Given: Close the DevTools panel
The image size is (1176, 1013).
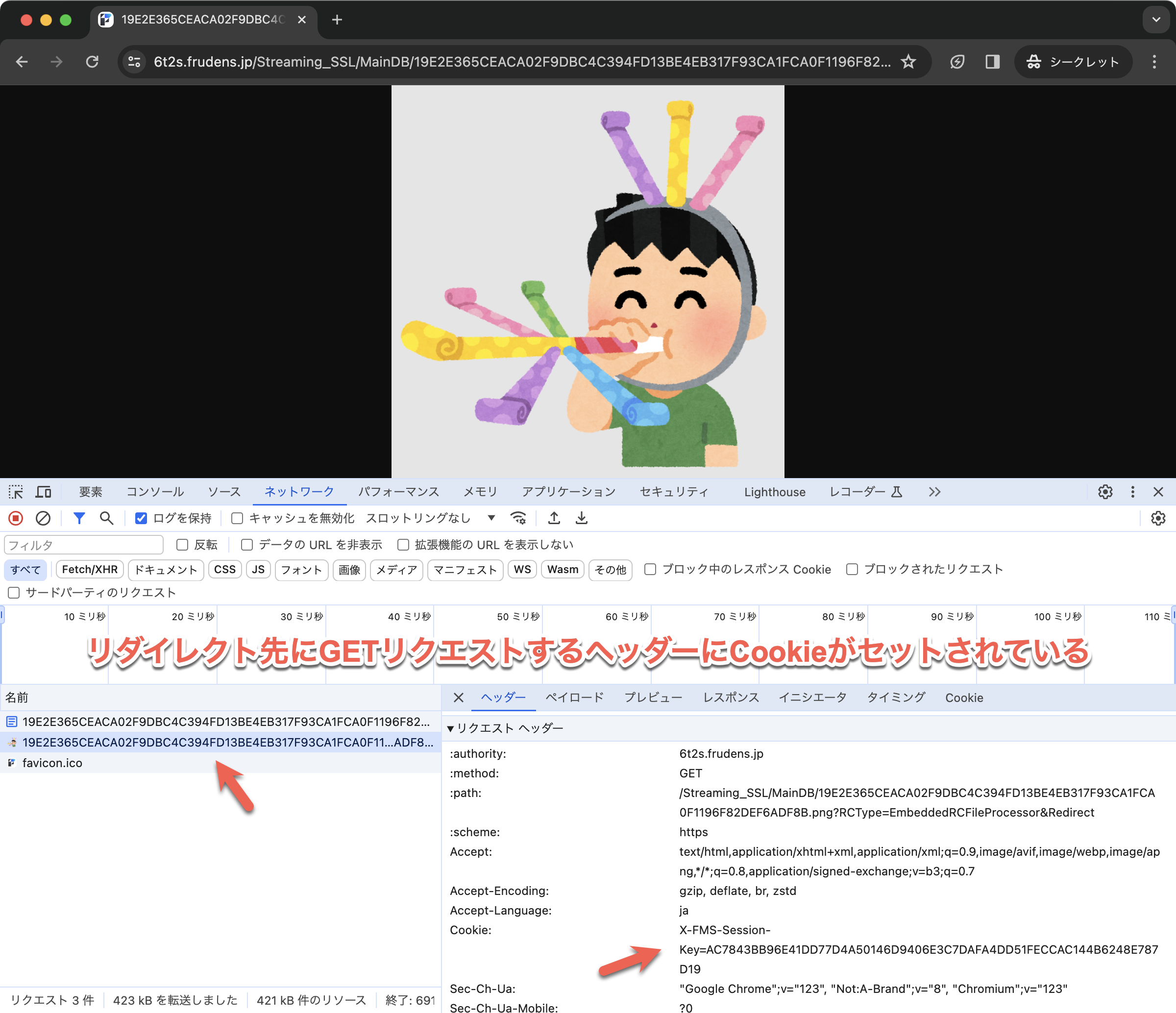Looking at the screenshot, I should 1158,492.
